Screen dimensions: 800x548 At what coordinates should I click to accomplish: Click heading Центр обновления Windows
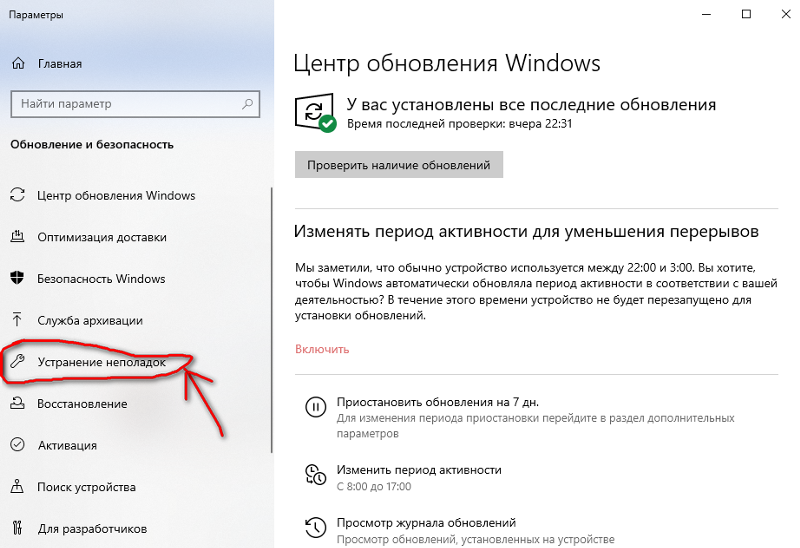point(447,63)
